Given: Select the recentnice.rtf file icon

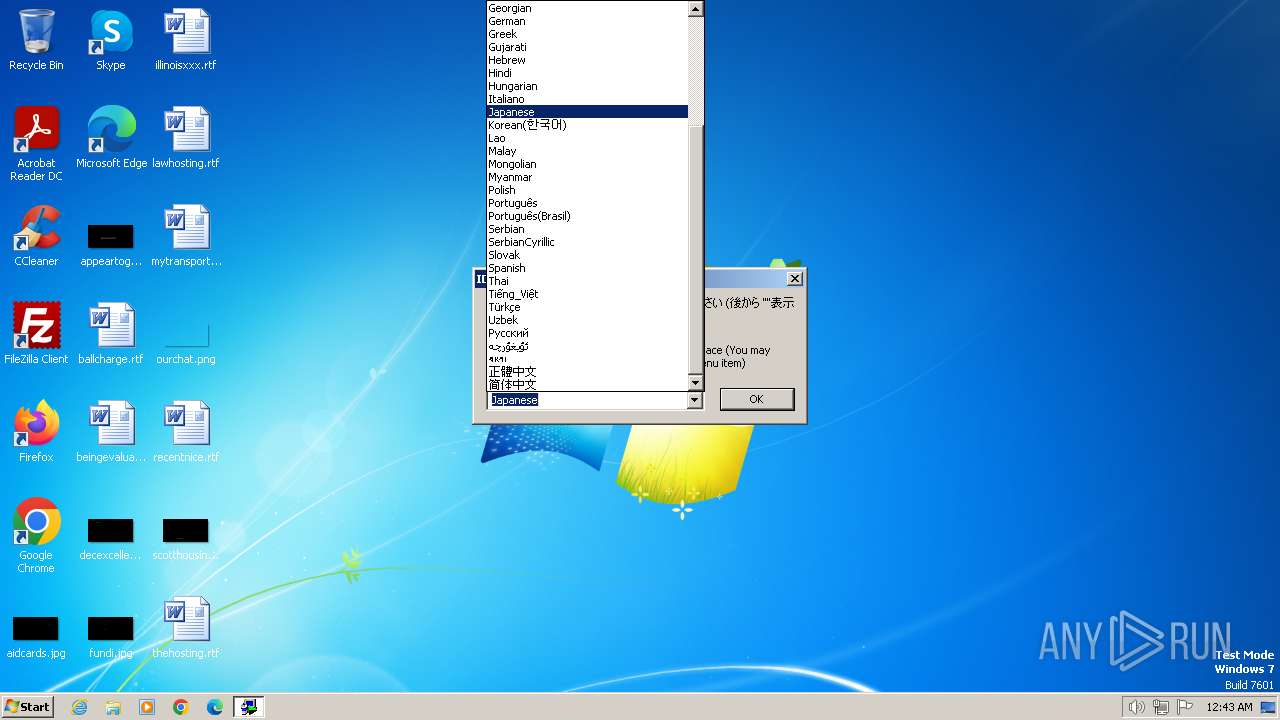Looking at the screenshot, I should tap(186, 432).
